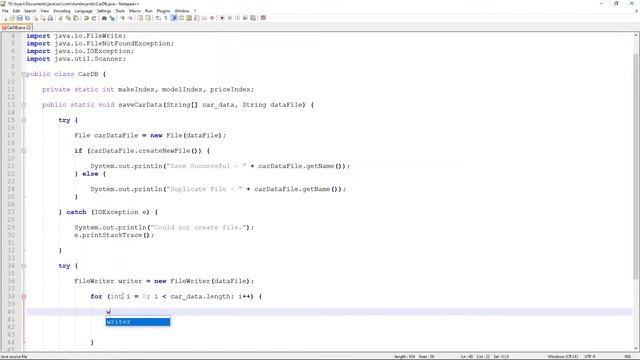Click the Open file toolbar icon
Viewport: 640px width, 360px height.
[12, 18]
